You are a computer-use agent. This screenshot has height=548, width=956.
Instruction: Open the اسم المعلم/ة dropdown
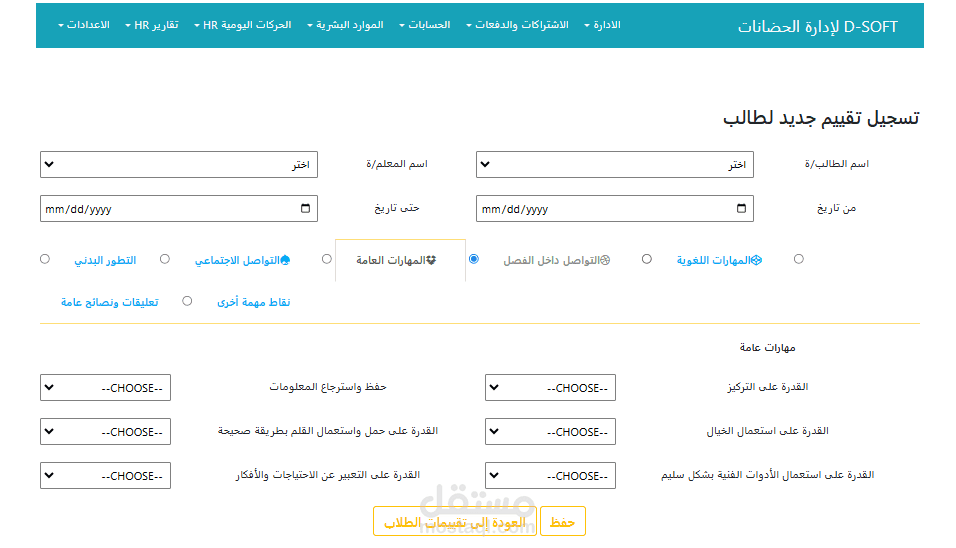pos(179,165)
